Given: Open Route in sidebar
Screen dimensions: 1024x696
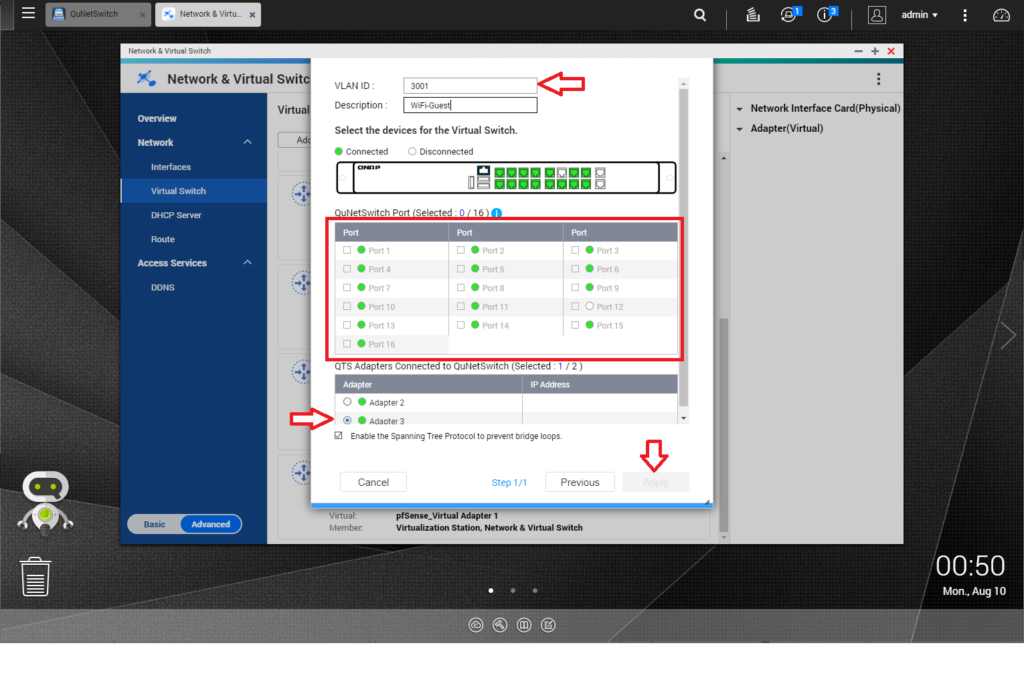Looking at the screenshot, I should (163, 240).
